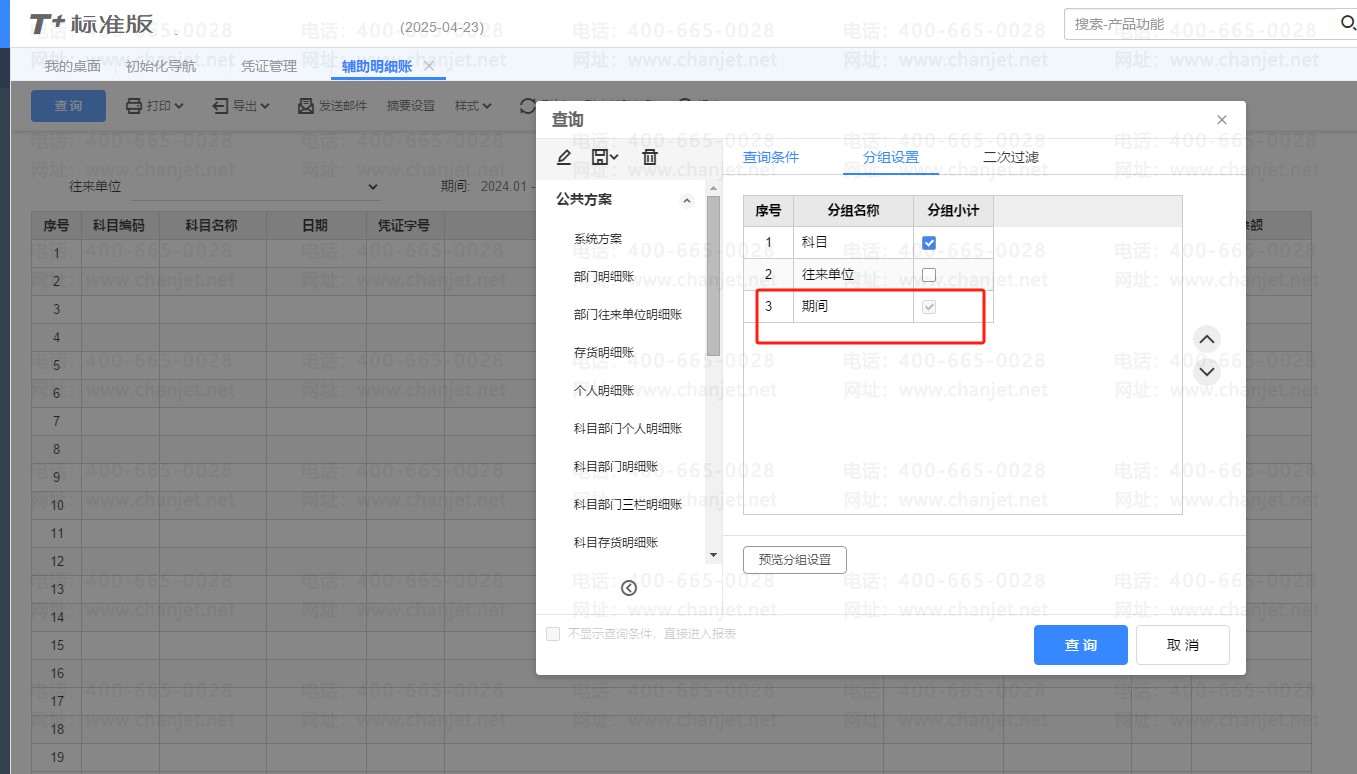Select the 分组设置 tab
Screen dimensions: 1357x774
[891, 157]
